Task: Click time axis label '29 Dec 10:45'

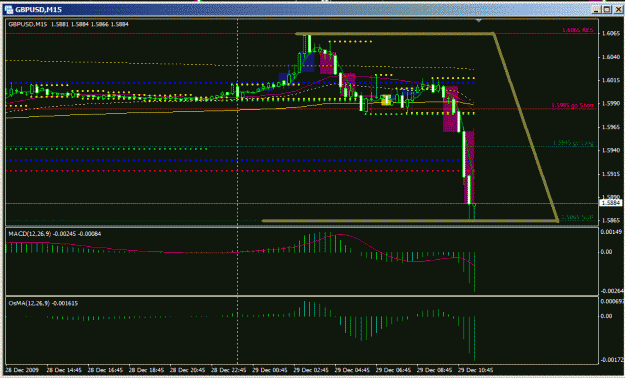Action: pyautogui.click(x=476, y=370)
